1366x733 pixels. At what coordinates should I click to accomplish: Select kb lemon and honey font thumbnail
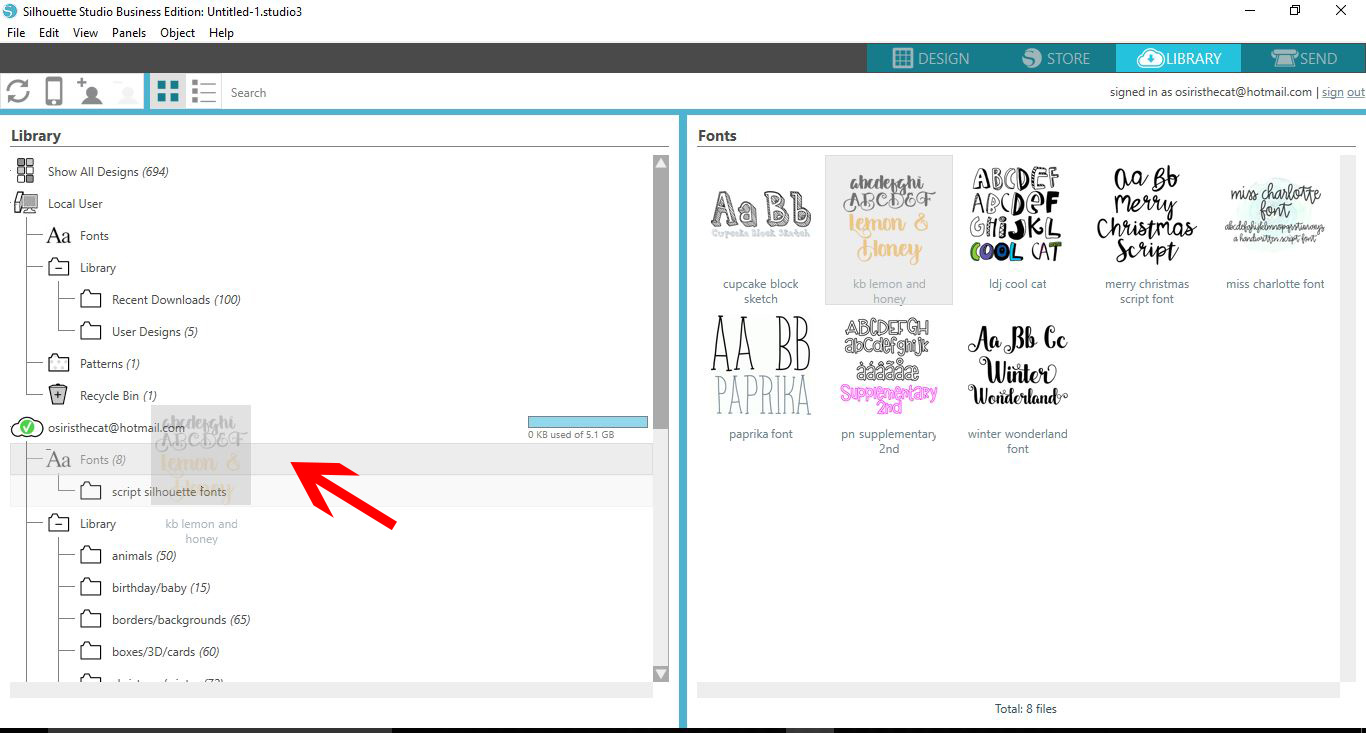pos(889,230)
